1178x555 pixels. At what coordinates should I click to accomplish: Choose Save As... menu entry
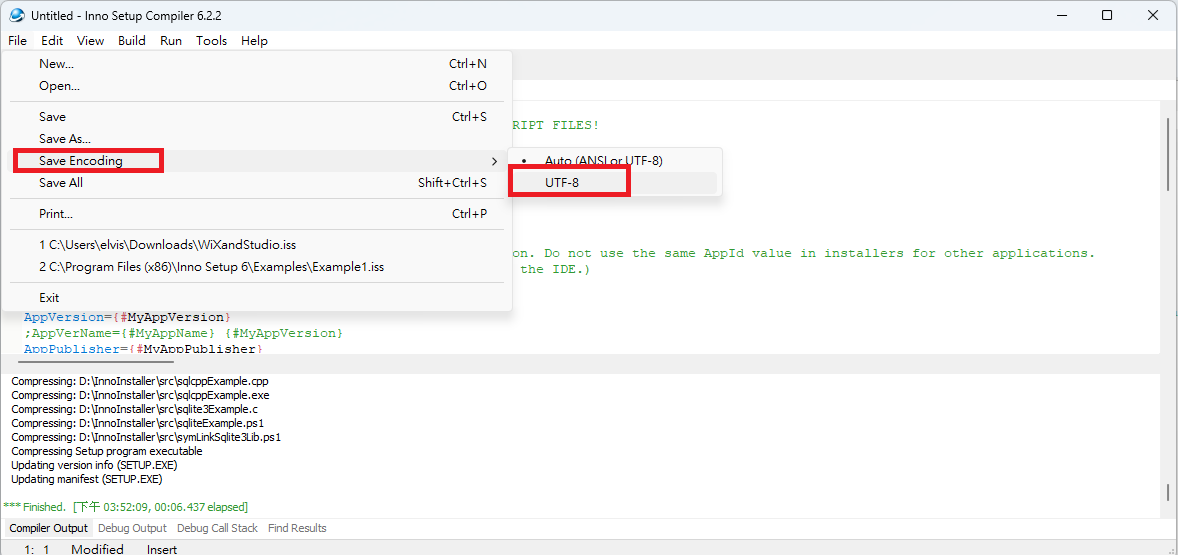pos(64,139)
